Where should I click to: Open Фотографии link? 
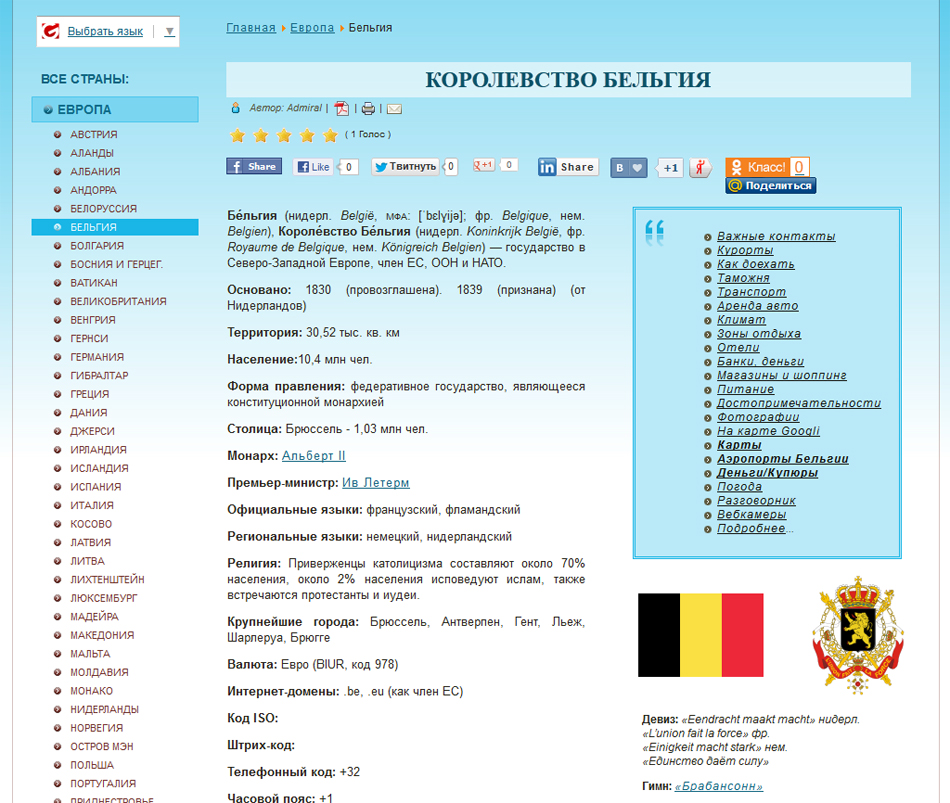(758, 418)
